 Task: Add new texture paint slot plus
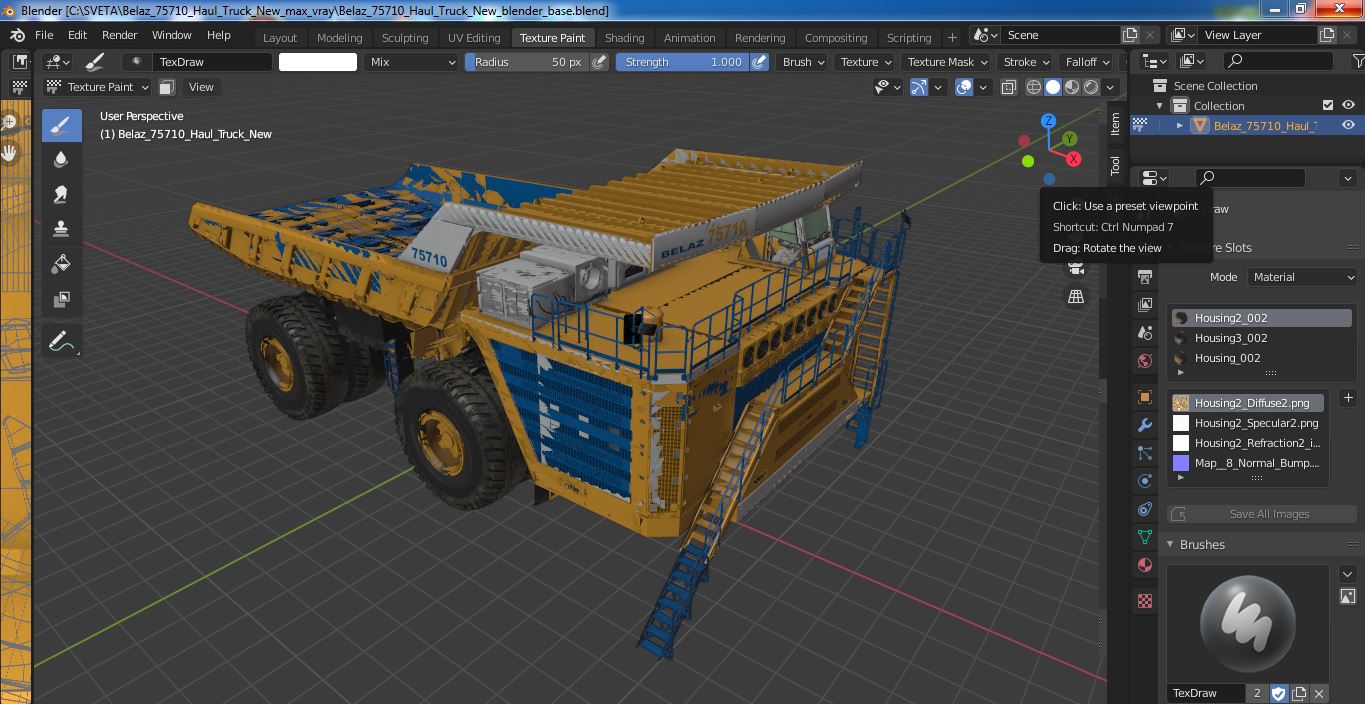click(1348, 398)
